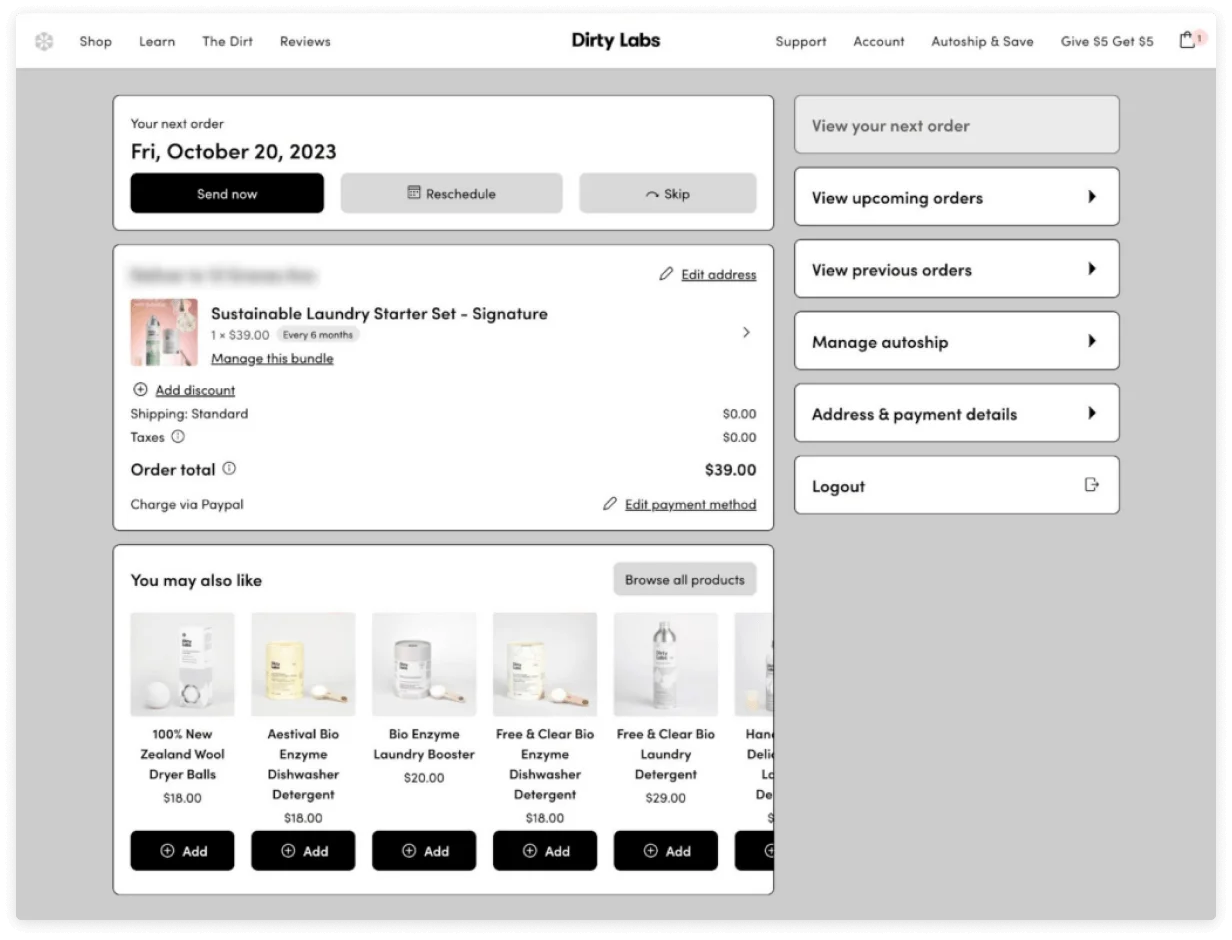The image size is (1232, 940).
Task: Click the Taxes info icon
Action: (x=178, y=437)
